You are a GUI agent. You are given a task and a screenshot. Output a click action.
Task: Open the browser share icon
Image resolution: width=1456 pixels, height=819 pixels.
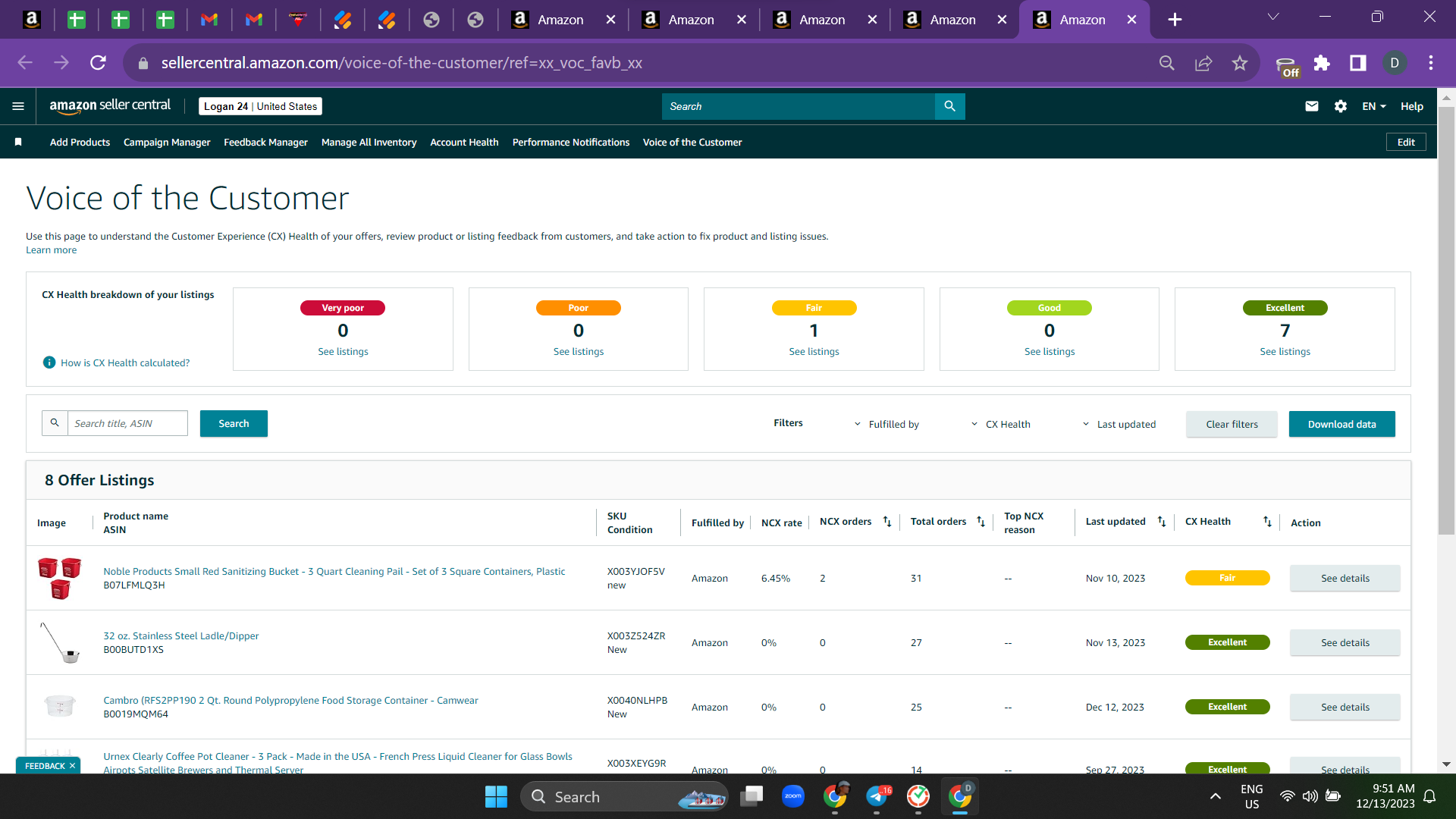pyautogui.click(x=1203, y=63)
